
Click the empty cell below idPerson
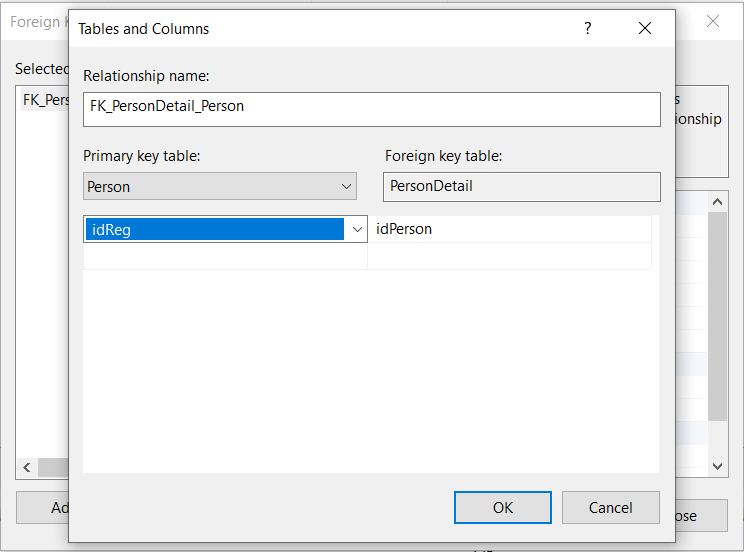point(509,256)
